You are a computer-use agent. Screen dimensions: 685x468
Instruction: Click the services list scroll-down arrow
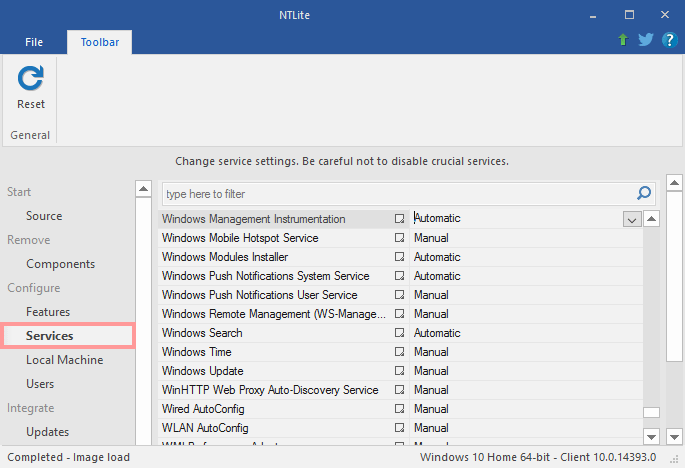(651, 437)
